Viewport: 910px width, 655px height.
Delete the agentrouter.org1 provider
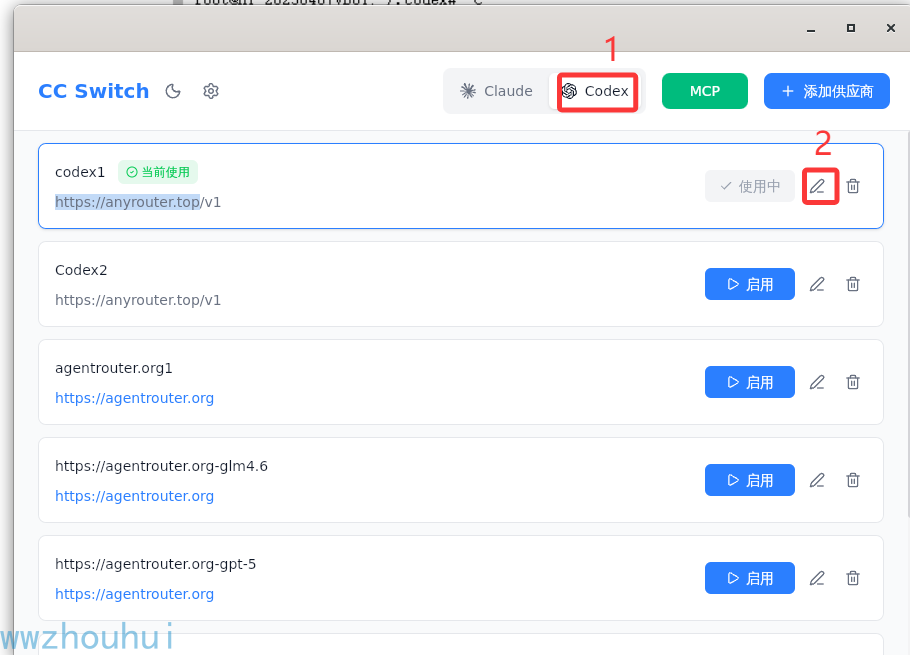tap(853, 382)
